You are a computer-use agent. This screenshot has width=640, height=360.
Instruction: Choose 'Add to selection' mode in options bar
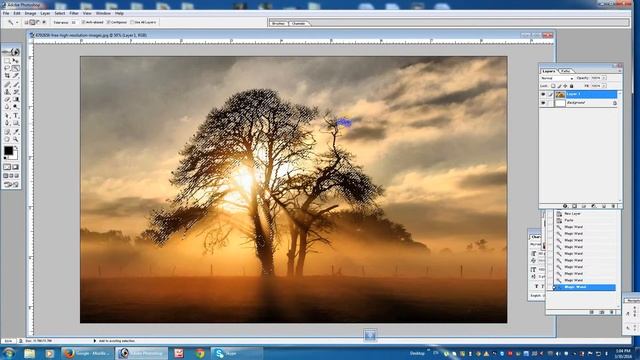click(33, 22)
